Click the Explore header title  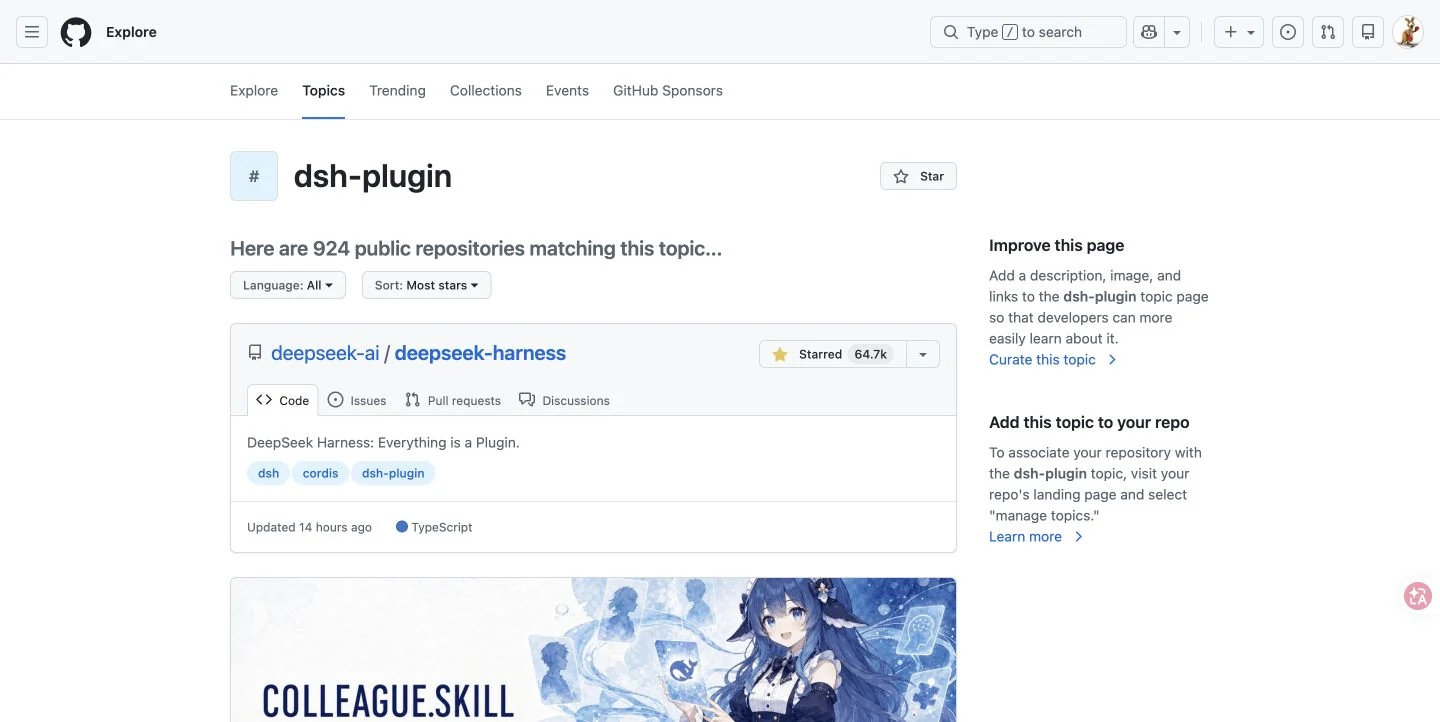point(131,32)
